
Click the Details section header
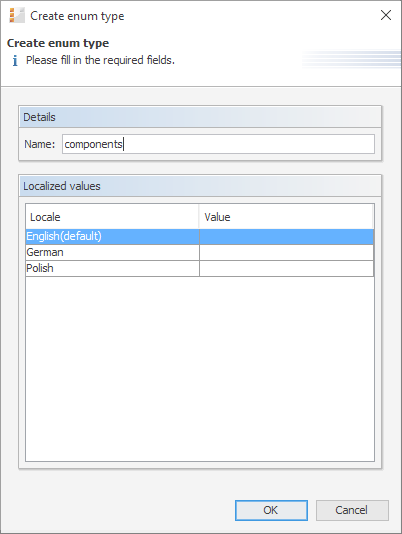point(200,117)
